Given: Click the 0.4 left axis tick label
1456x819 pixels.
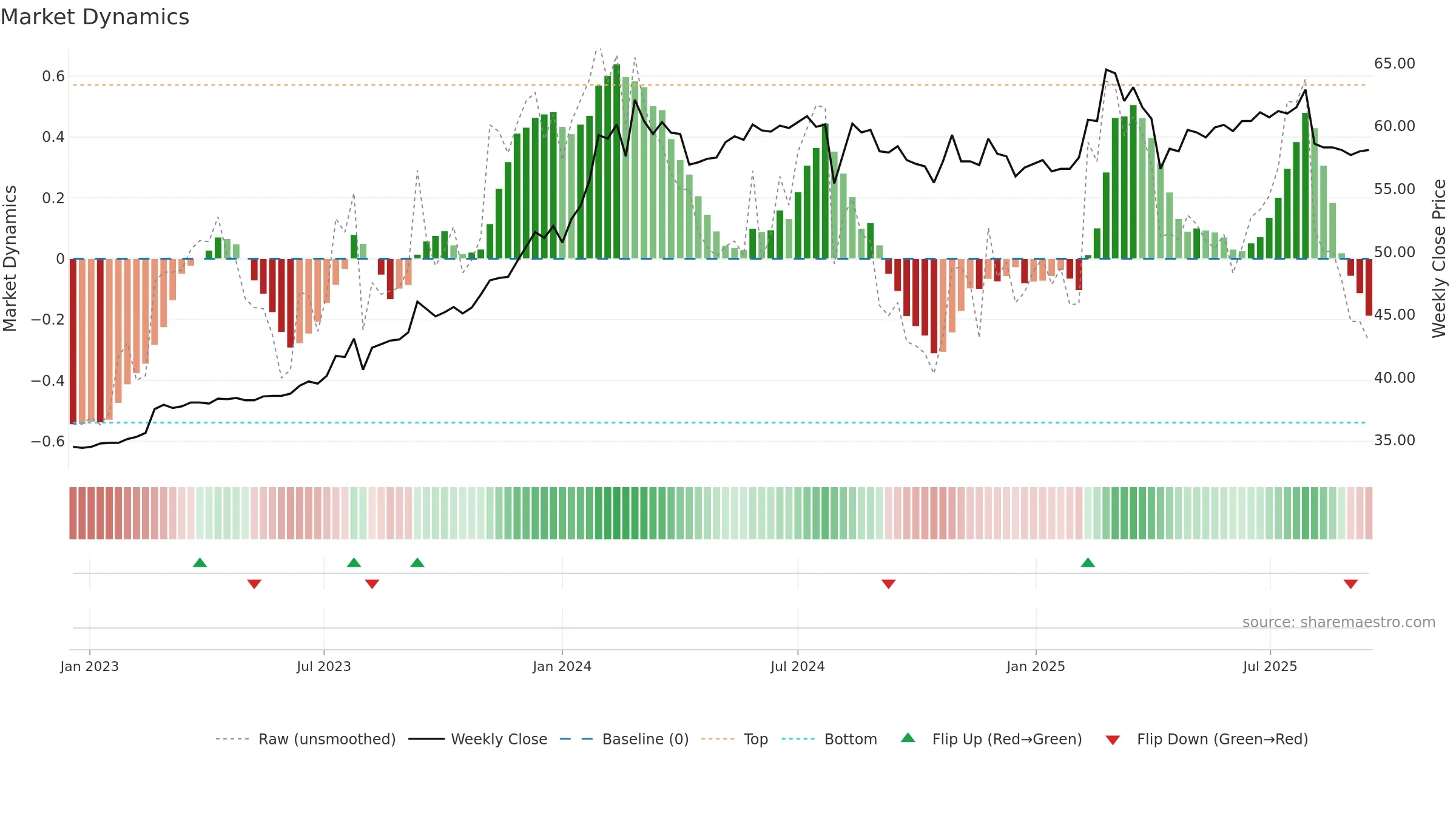Looking at the screenshot, I should pos(53,137).
